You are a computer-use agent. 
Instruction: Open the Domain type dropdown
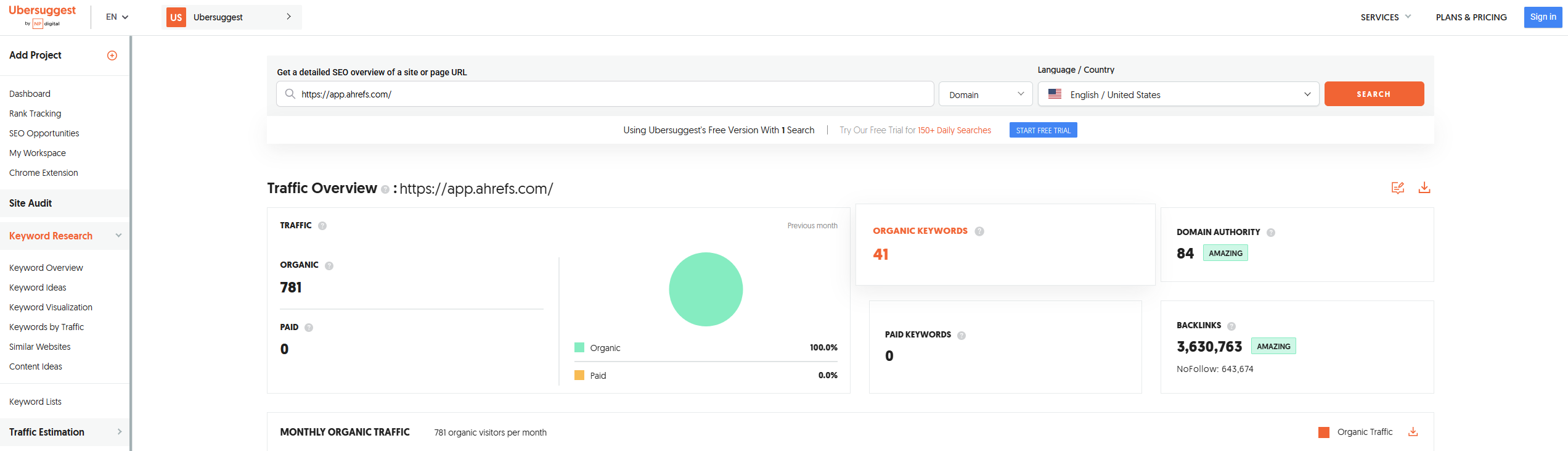tap(986, 94)
